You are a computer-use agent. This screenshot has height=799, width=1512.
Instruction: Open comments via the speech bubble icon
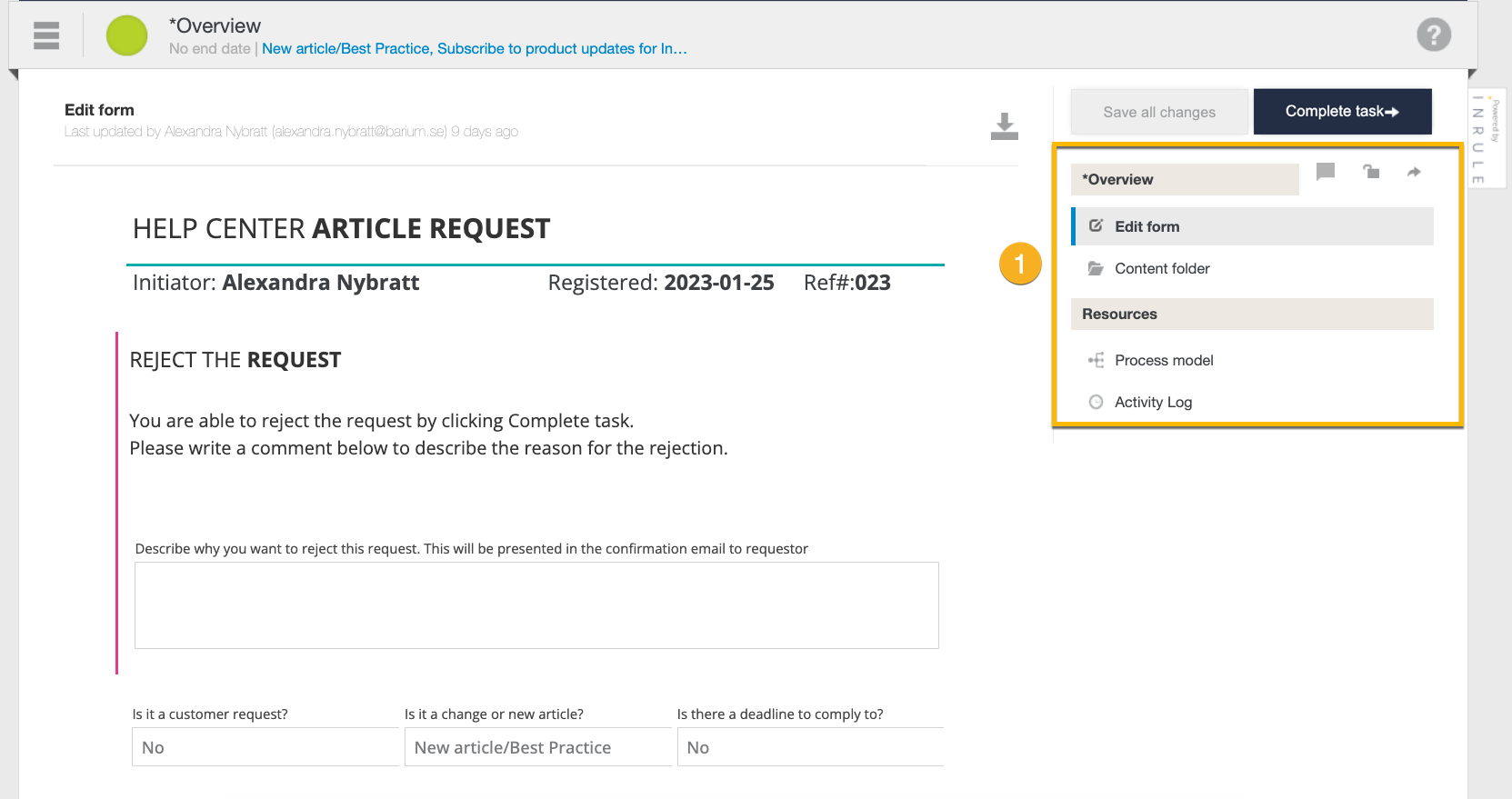pos(1326,172)
